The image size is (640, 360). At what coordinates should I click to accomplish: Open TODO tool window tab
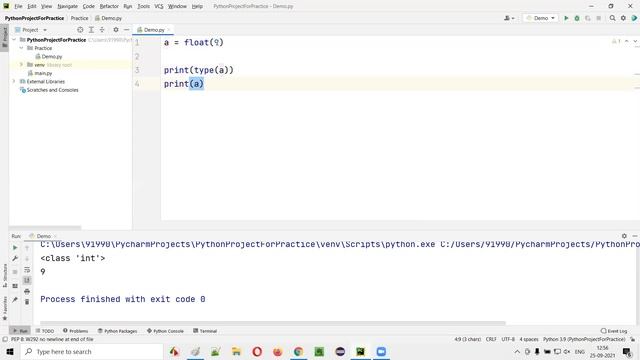tap(45, 331)
